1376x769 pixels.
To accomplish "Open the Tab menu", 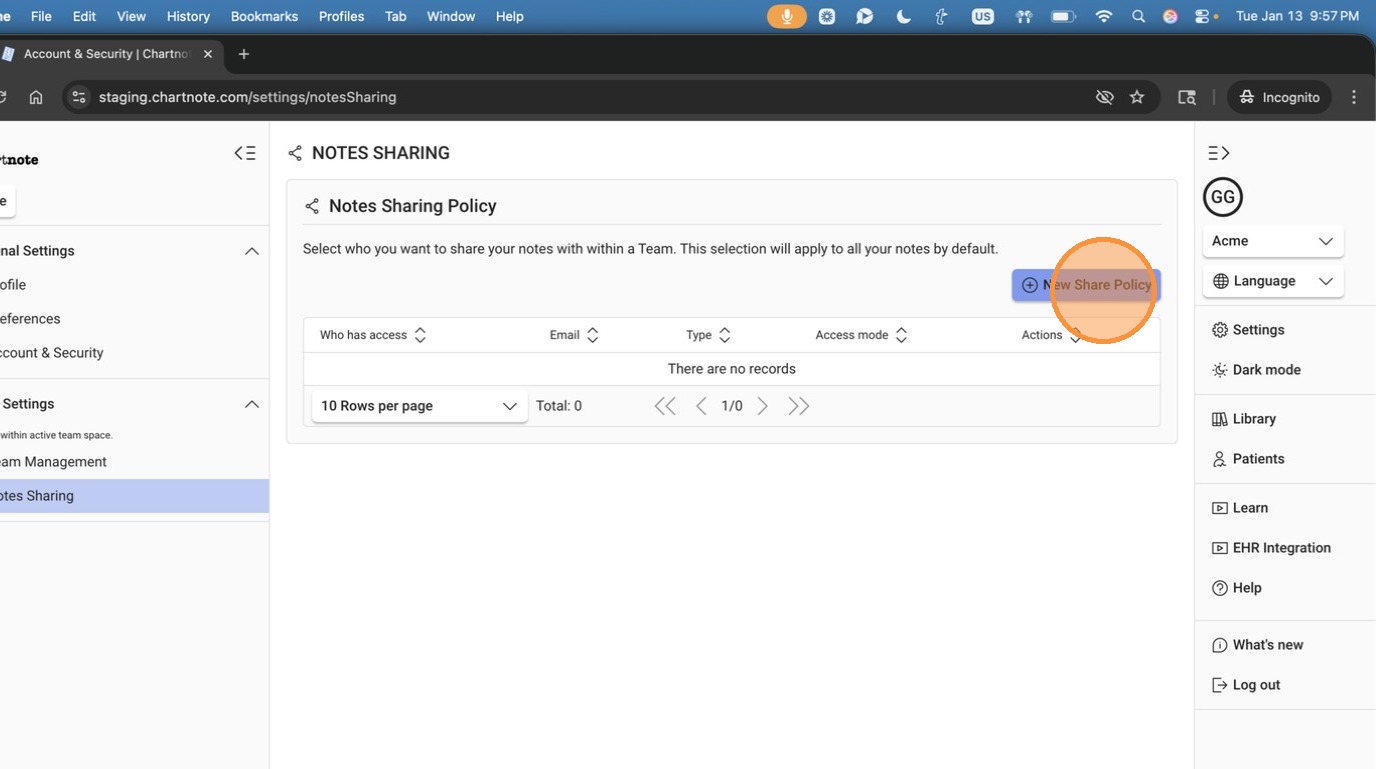I will 396,16.
